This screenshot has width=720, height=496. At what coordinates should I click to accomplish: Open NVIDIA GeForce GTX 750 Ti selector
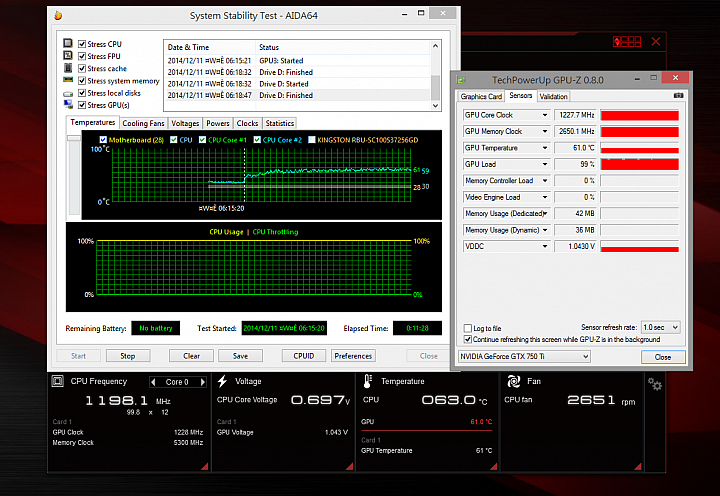(524, 356)
